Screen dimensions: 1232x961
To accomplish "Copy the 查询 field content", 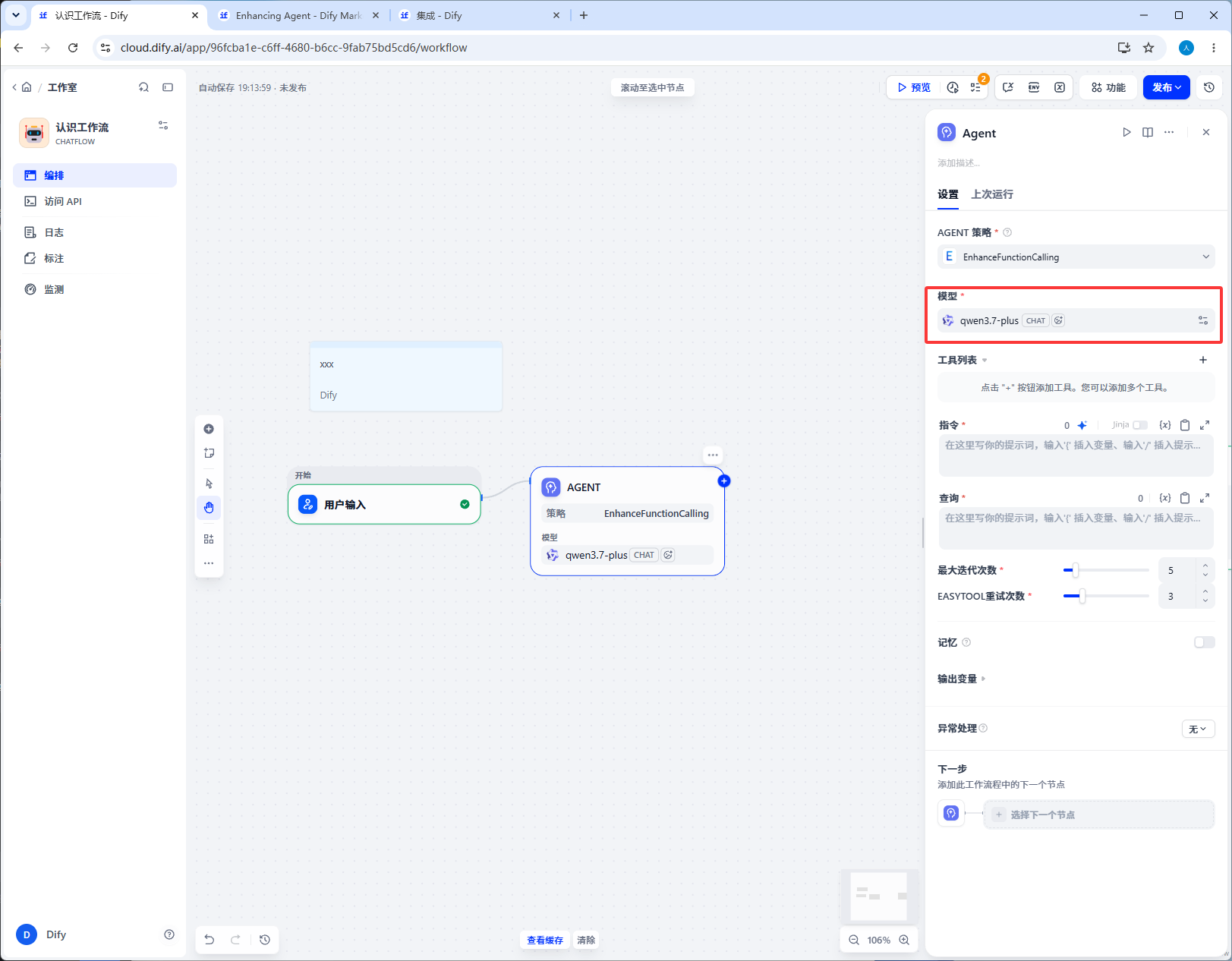I will pyautogui.click(x=1185, y=498).
